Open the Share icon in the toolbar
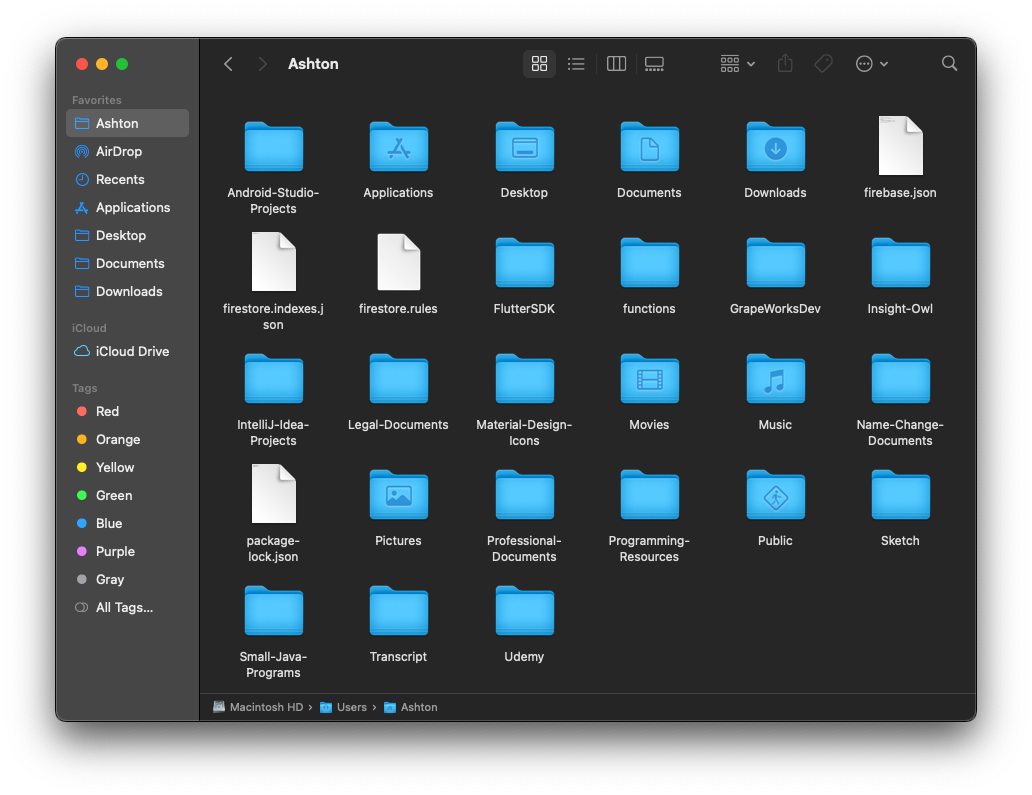The width and height of the screenshot is (1032, 795). click(785, 63)
